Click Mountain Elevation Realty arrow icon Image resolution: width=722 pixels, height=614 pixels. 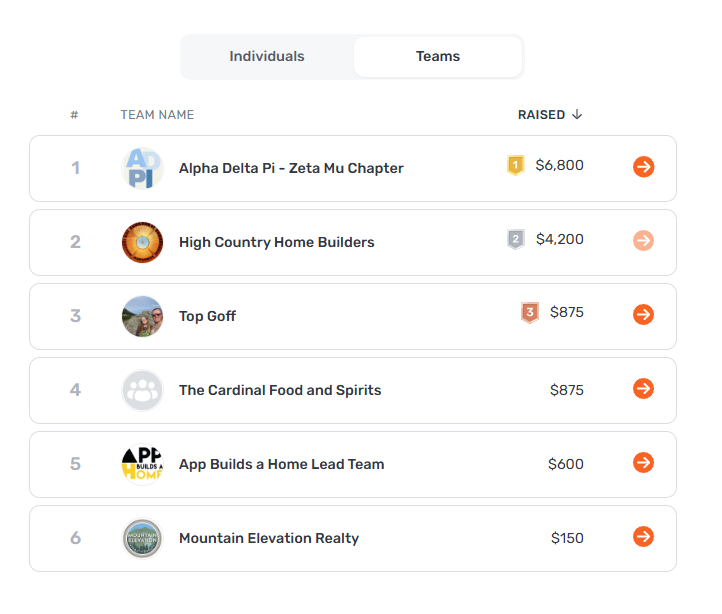[x=643, y=537]
